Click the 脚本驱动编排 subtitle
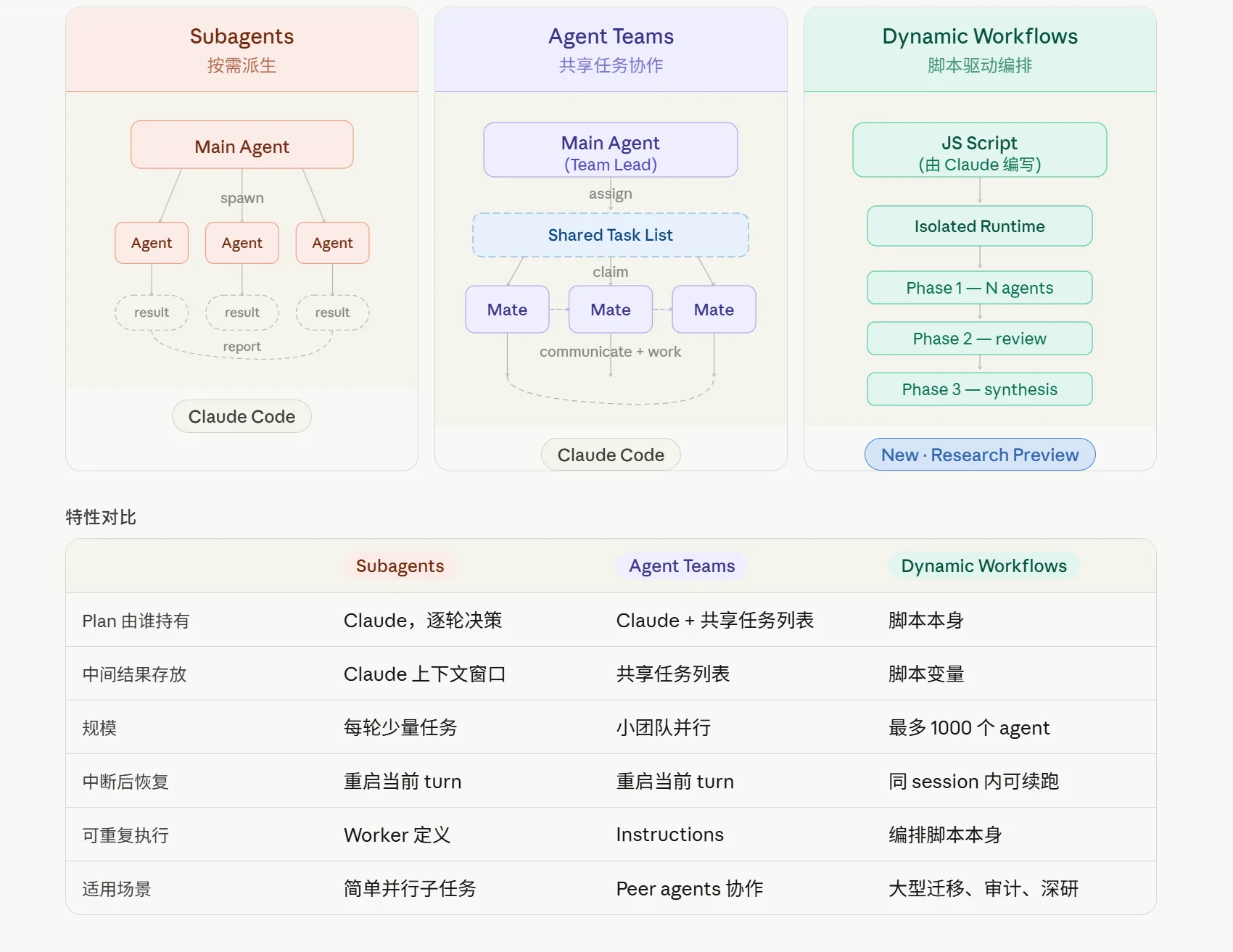This screenshot has height=952, width=1233. pos(980,65)
